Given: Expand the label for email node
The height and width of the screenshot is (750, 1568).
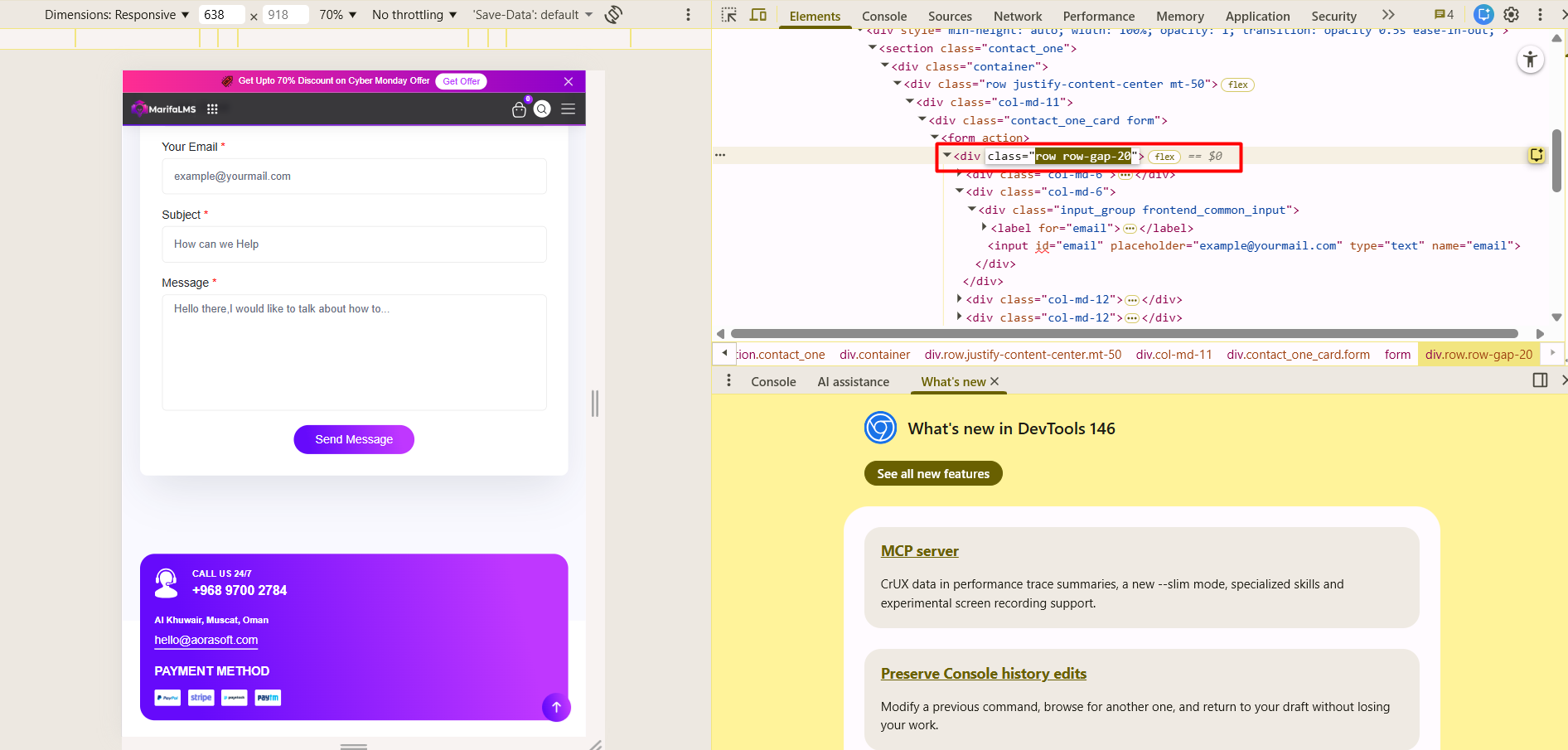Looking at the screenshot, I should click(985, 228).
